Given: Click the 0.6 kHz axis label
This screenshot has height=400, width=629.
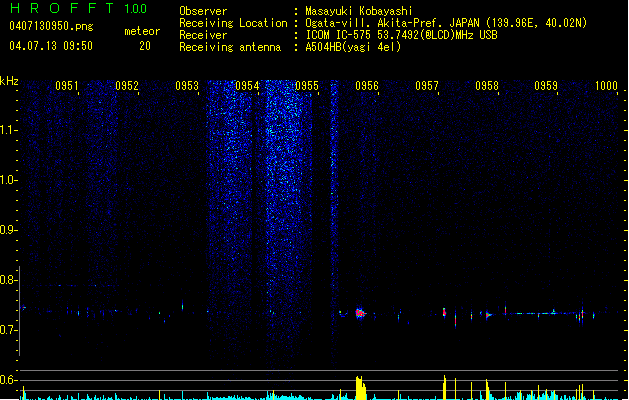Looking at the screenshot, I should [8, 380].
